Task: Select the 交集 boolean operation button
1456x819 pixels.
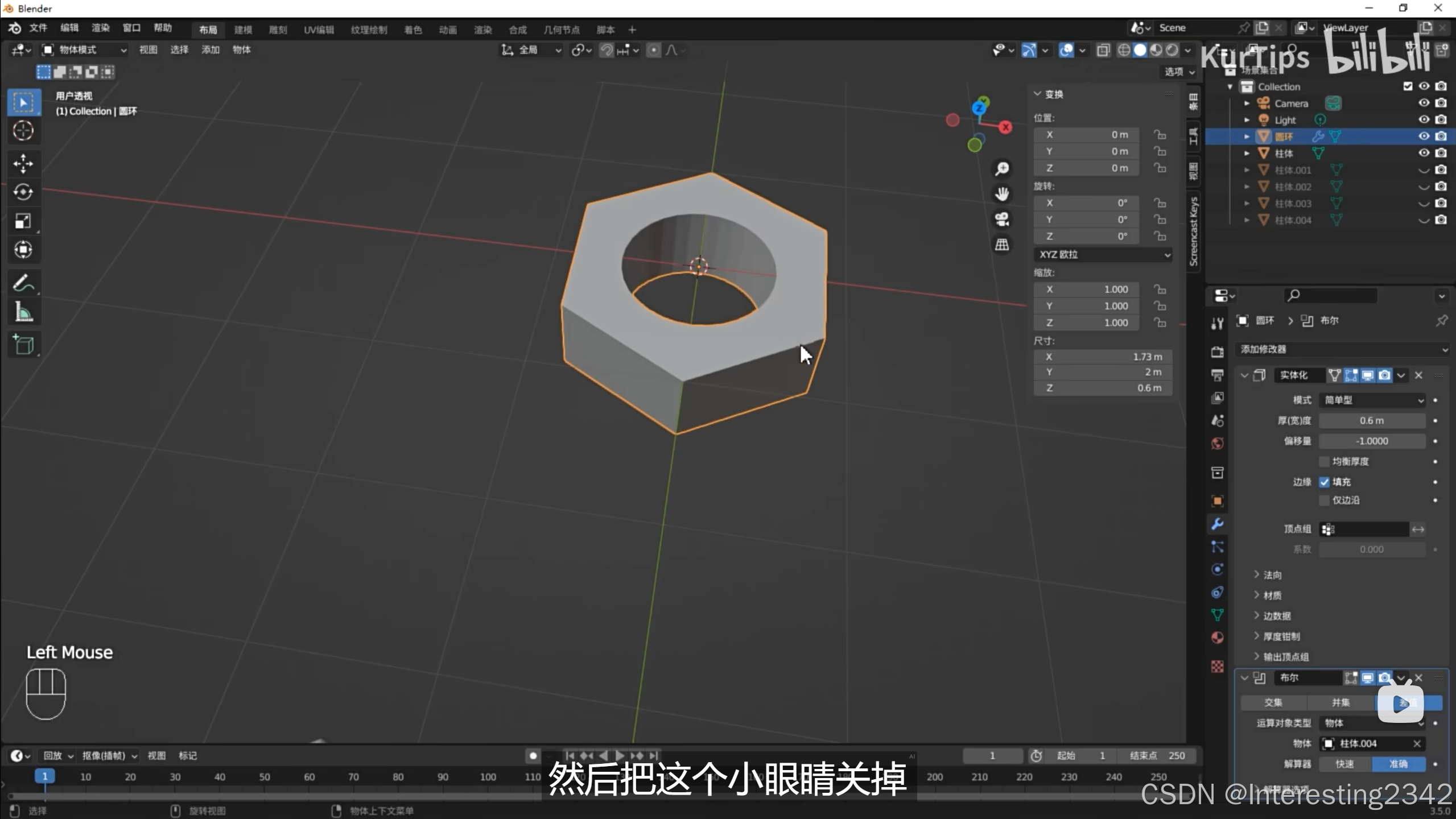Action: click(1273, 702)
